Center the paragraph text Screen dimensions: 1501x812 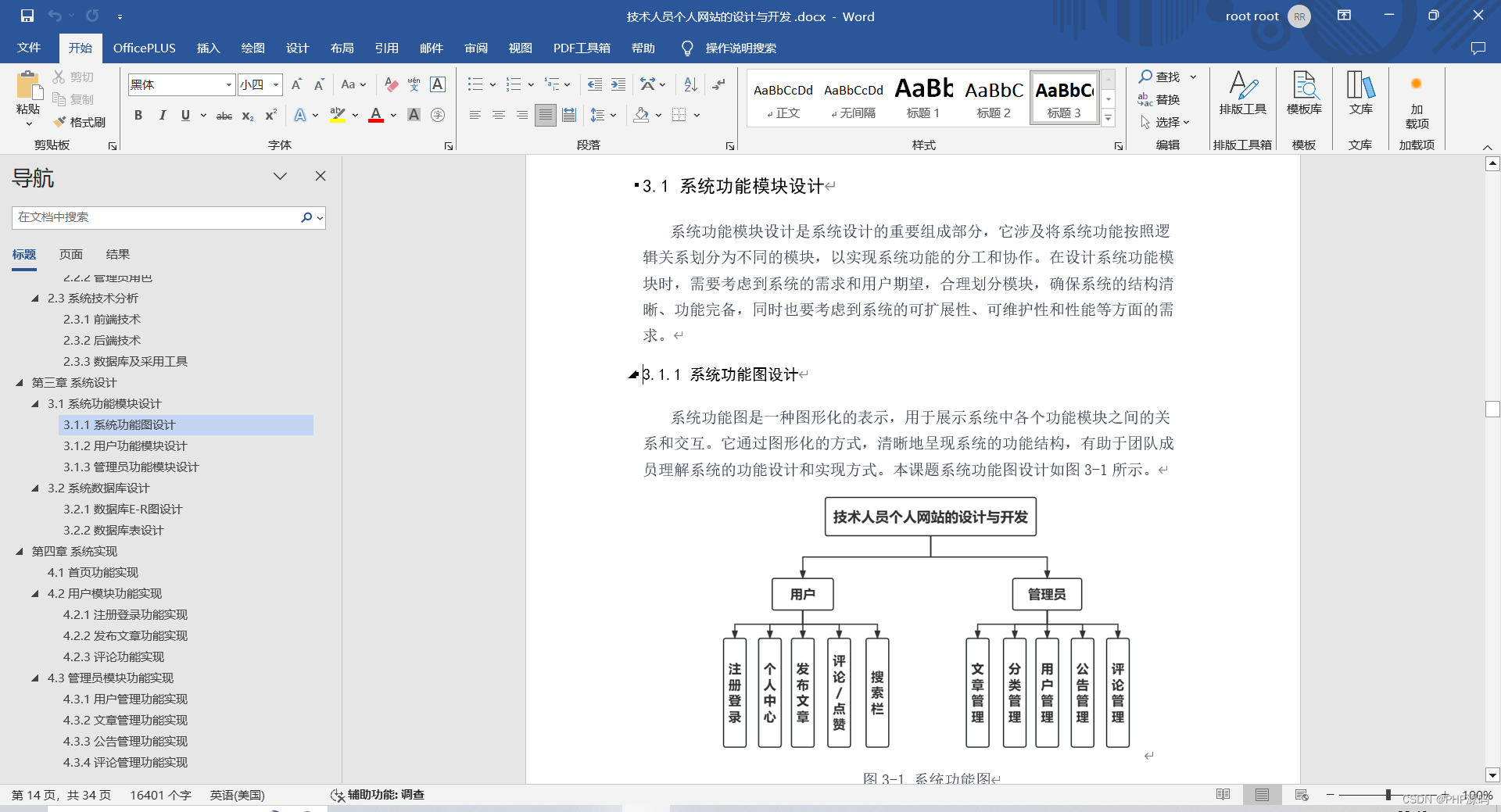tap(498, 116)
